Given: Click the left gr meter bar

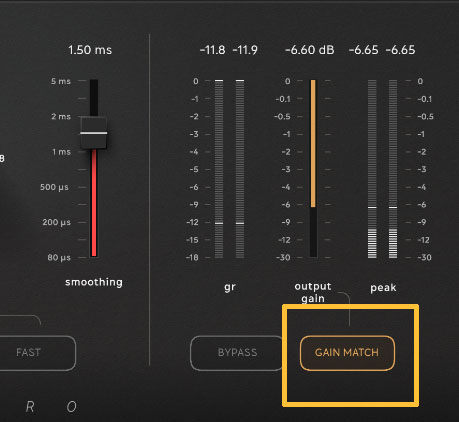Looking at the screenshot, I should [219, 169].
